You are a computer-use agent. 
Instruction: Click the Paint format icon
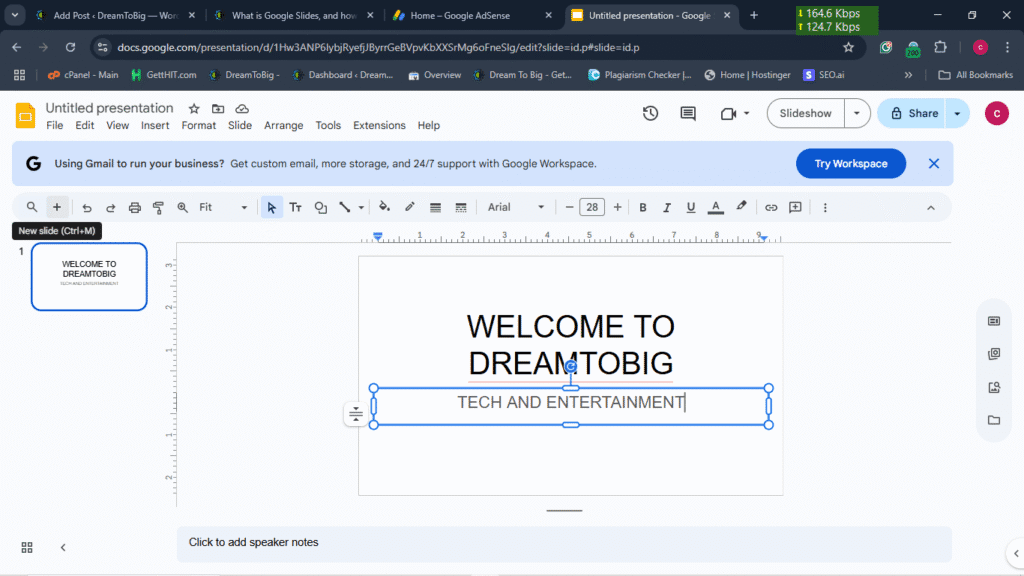point(158,207)
